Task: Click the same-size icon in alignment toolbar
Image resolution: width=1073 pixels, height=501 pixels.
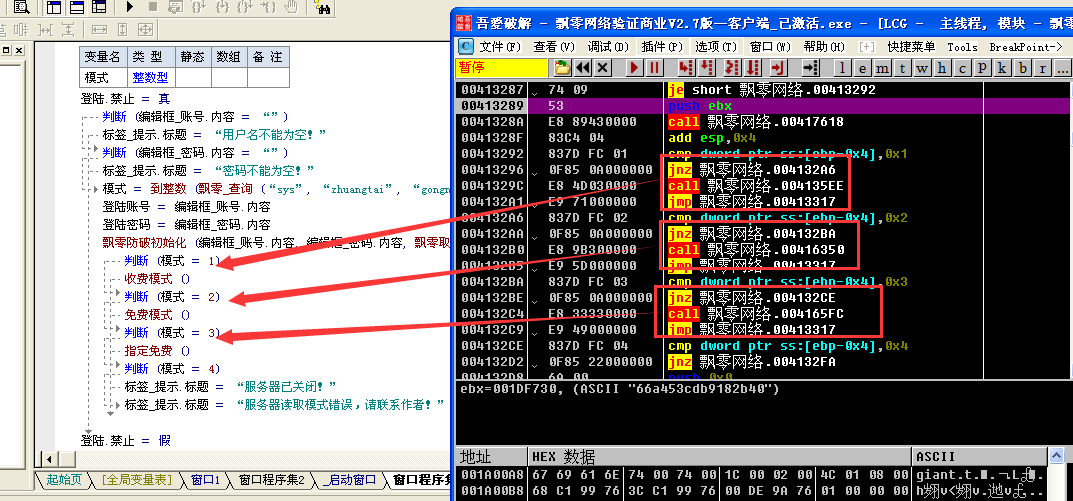Action: tap(145, 30)
